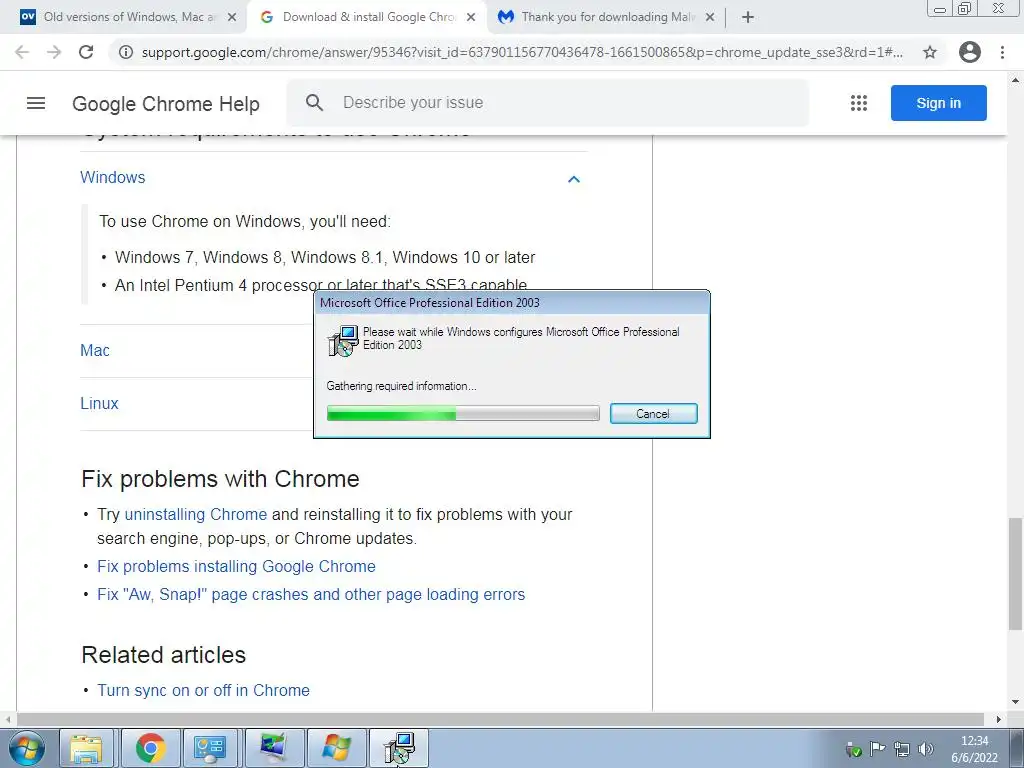Close the Thank you for downloading tab
Screen dimensions: 1024x768
click(710, 17)
